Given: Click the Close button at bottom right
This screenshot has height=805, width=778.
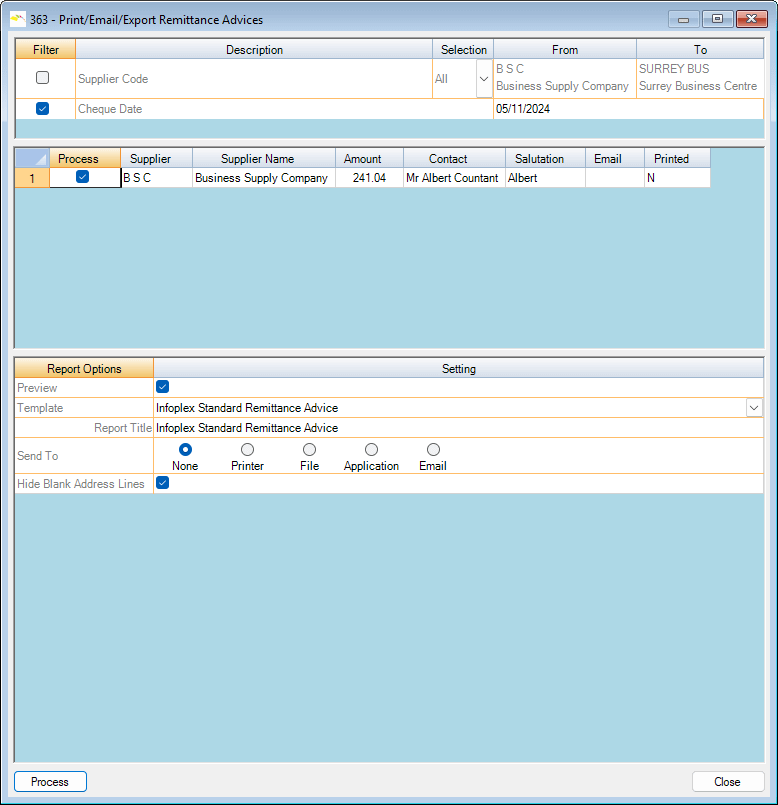Looking at the screenshot, I should click(727, 782).
